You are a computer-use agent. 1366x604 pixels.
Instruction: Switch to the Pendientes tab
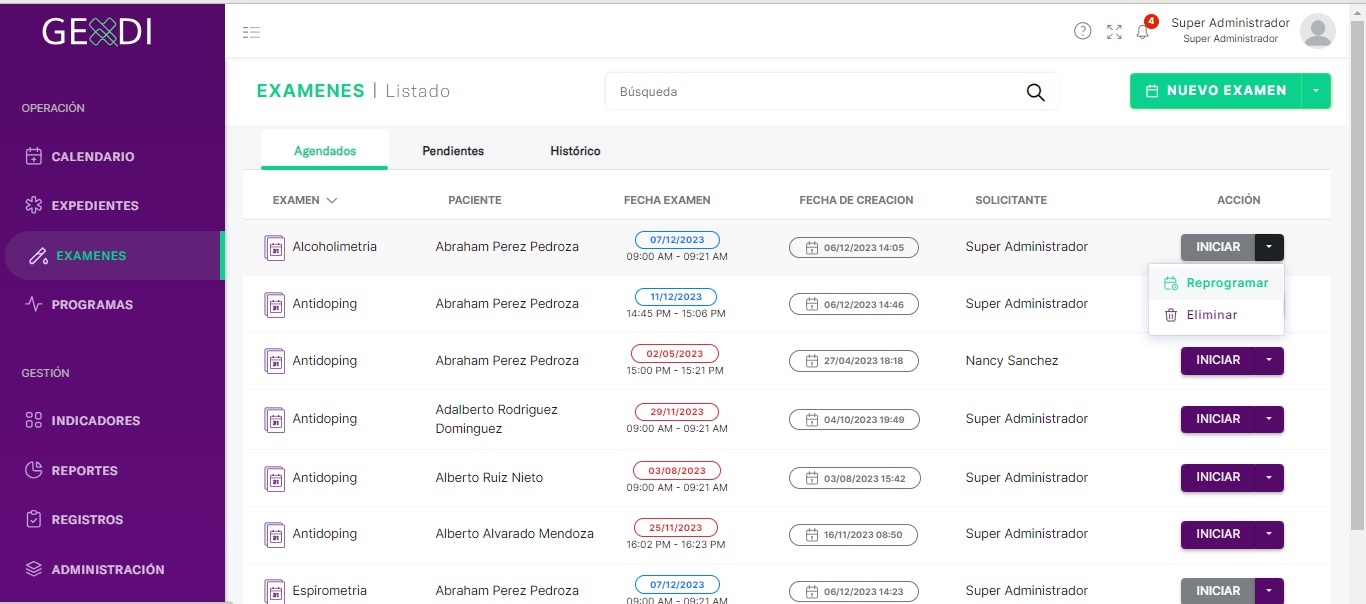[x=453, y=151]
